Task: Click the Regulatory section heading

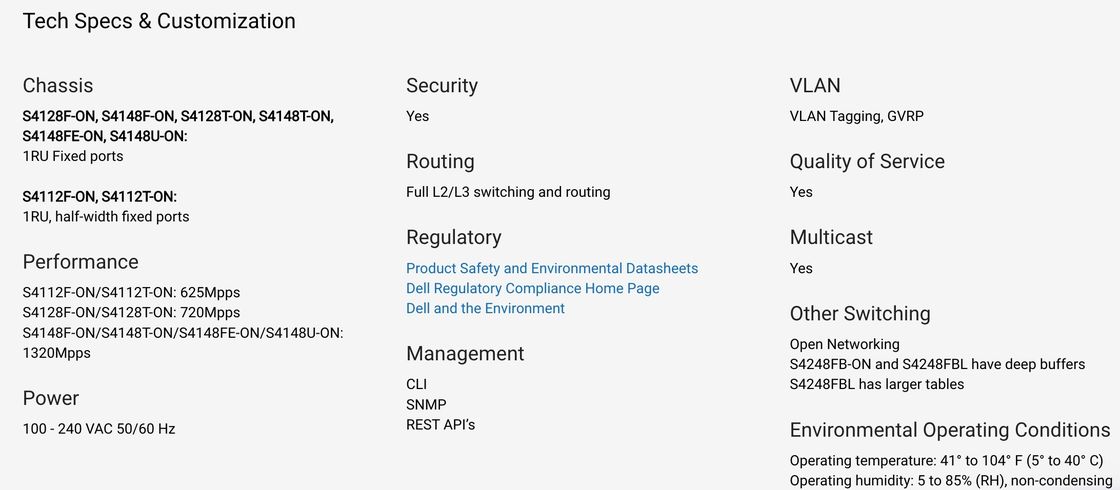Action: click(454, 238)
